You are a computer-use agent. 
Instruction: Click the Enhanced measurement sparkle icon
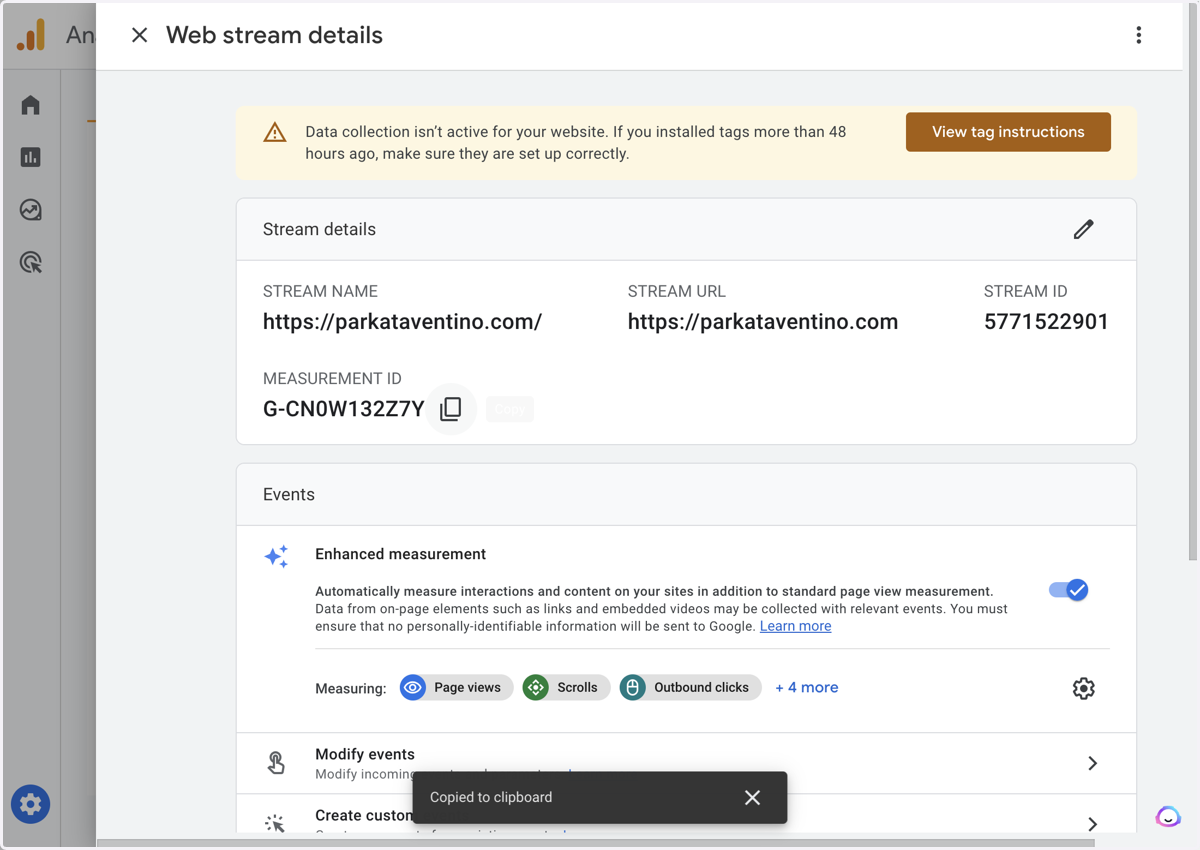[x=276, y=557]
